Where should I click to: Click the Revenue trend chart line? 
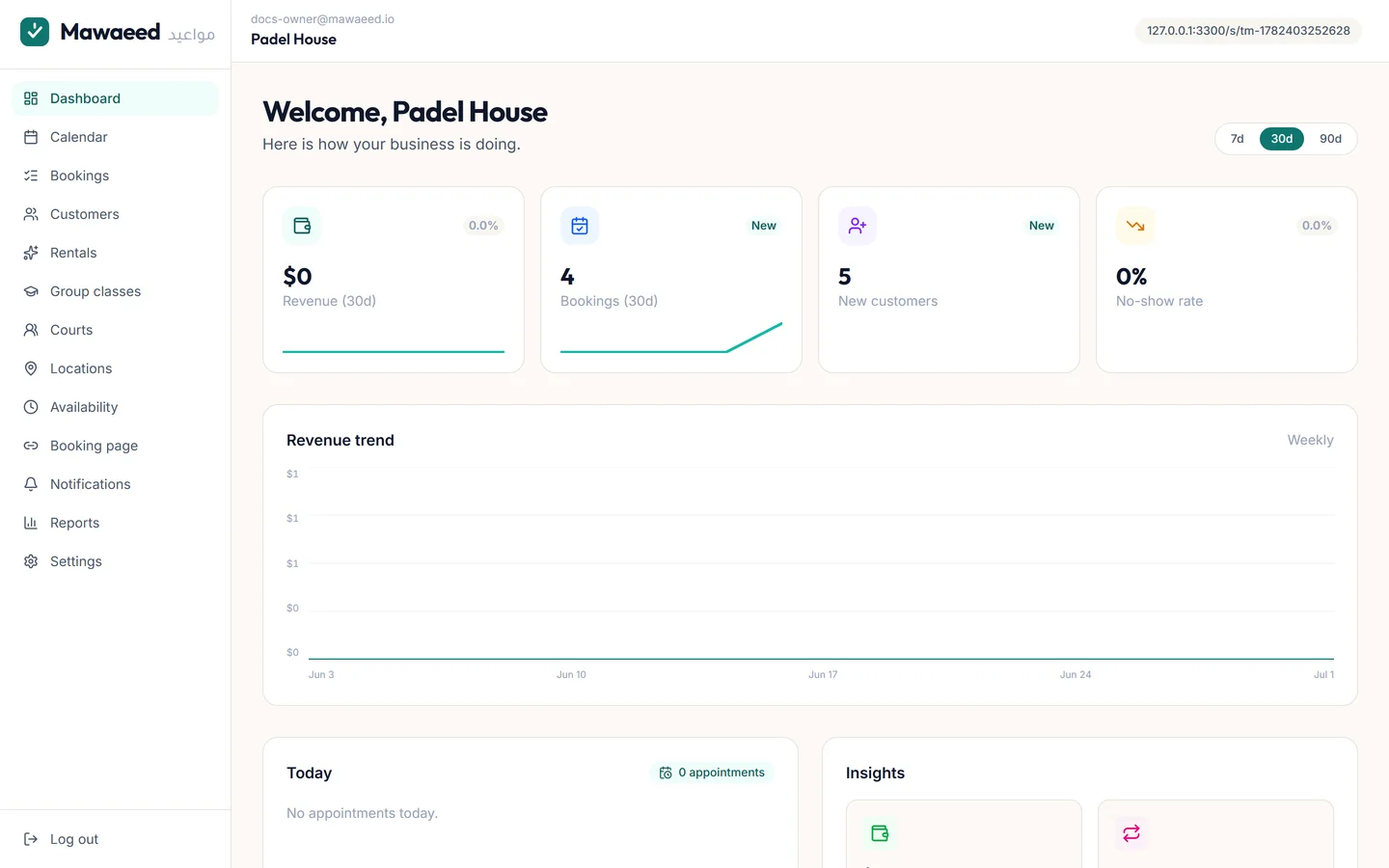(821, 659)
